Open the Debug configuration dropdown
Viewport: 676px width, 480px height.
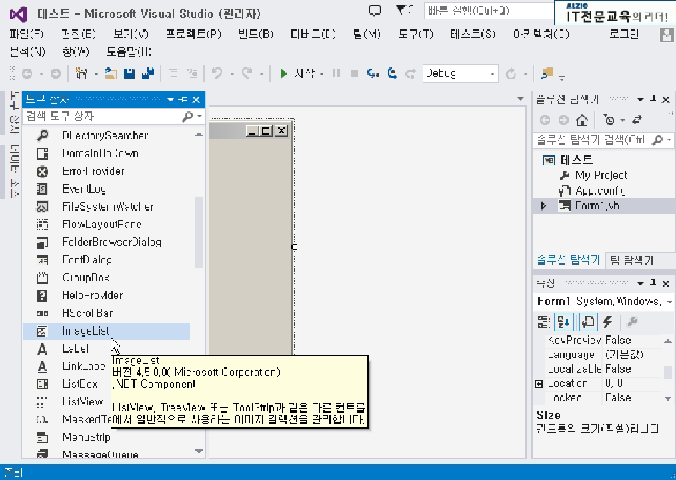pyautogui.click(x=460, y=74)
